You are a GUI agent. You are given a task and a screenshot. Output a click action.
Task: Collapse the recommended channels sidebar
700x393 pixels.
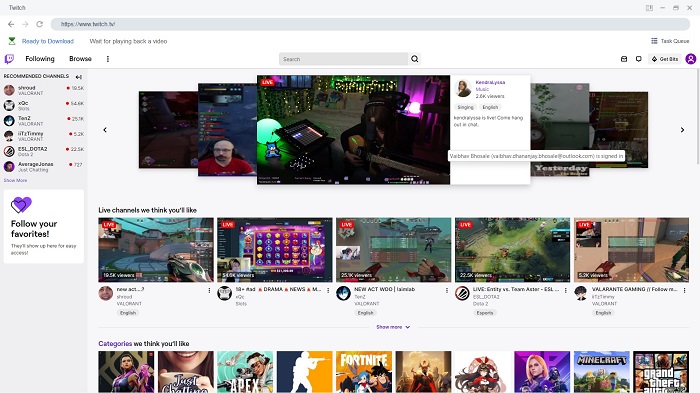pyautogui.click(x=79, y=77)
